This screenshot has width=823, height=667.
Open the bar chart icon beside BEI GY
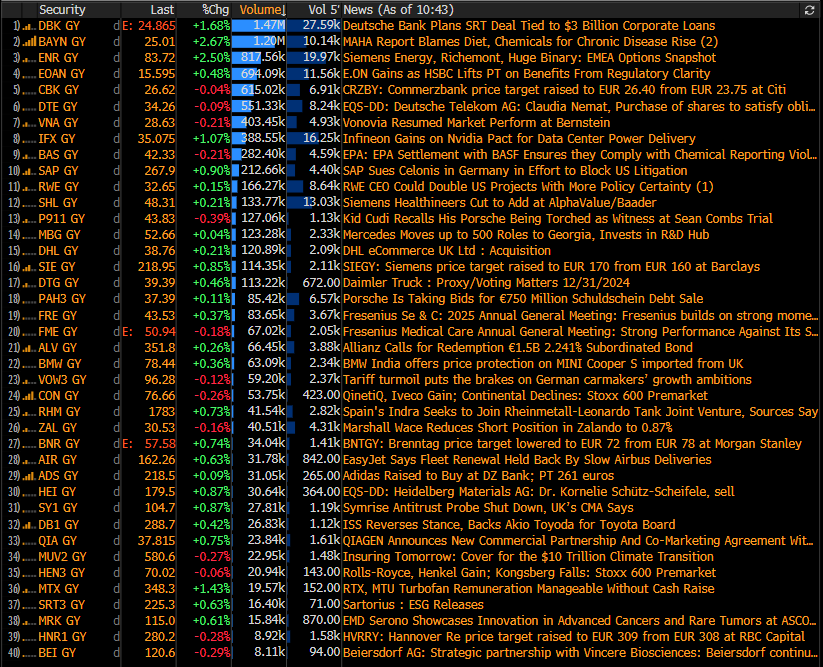(30, 653)
